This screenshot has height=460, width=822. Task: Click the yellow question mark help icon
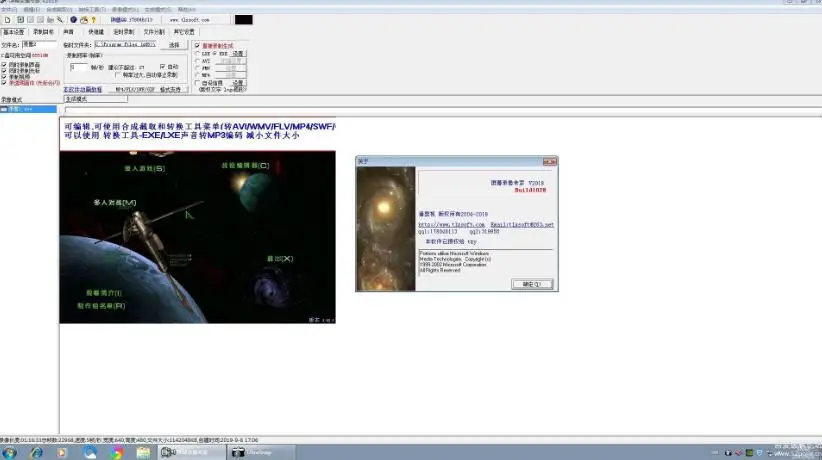(93, 20)
